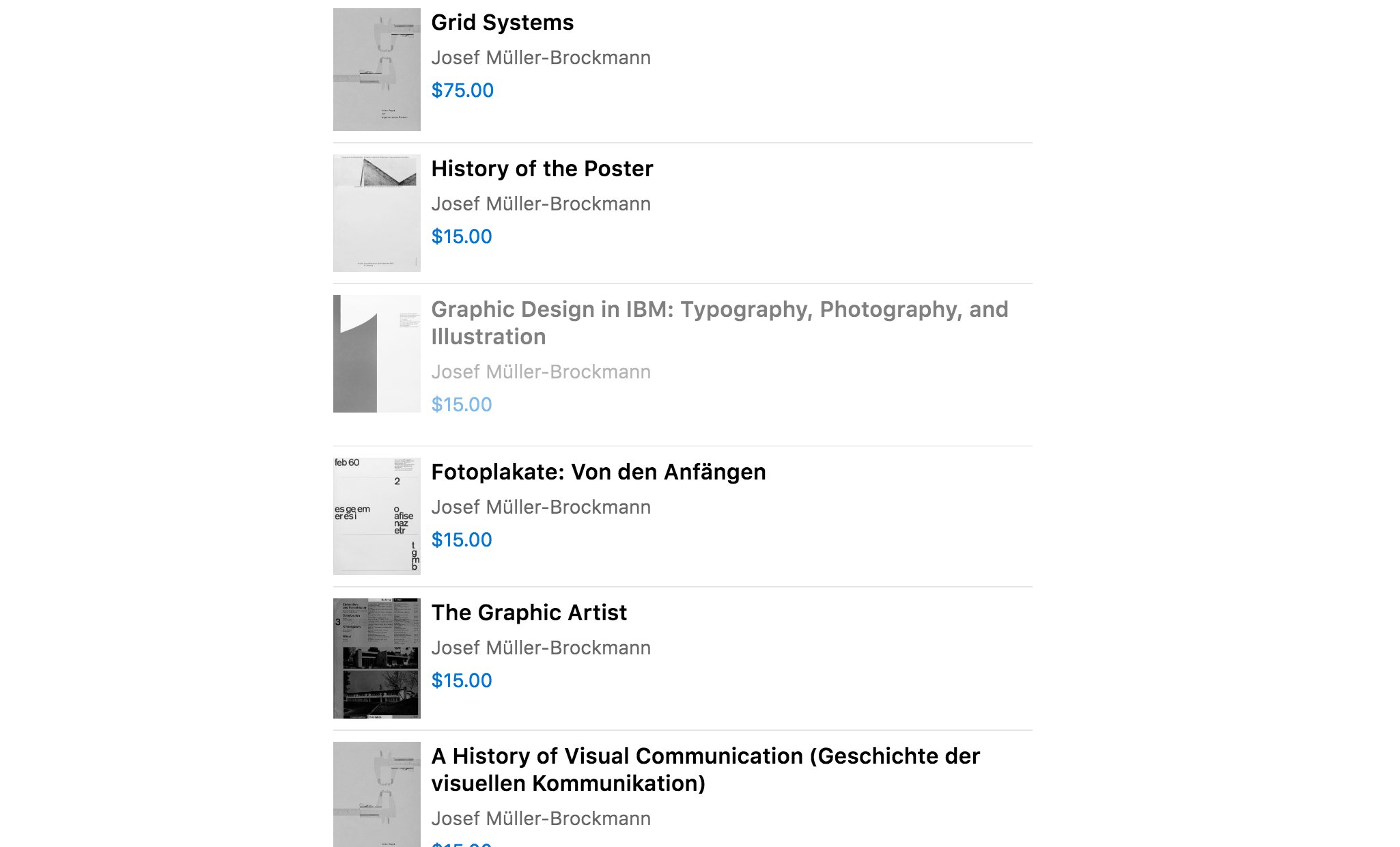Open Graphic Design in IBM title link
1400x847 pixels.
click(x=720, y=323)
